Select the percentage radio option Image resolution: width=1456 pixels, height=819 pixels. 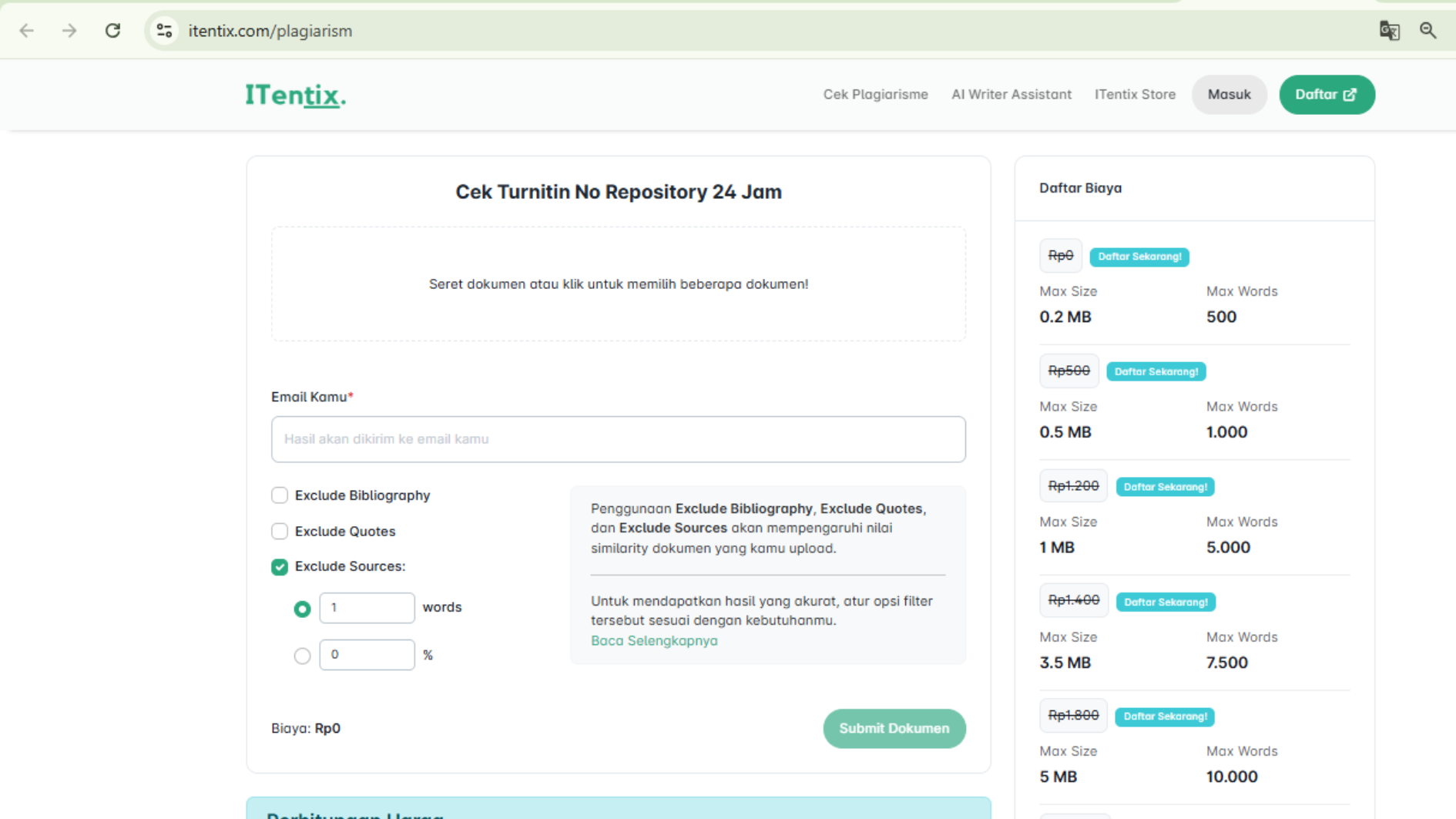tap(302, 656)
